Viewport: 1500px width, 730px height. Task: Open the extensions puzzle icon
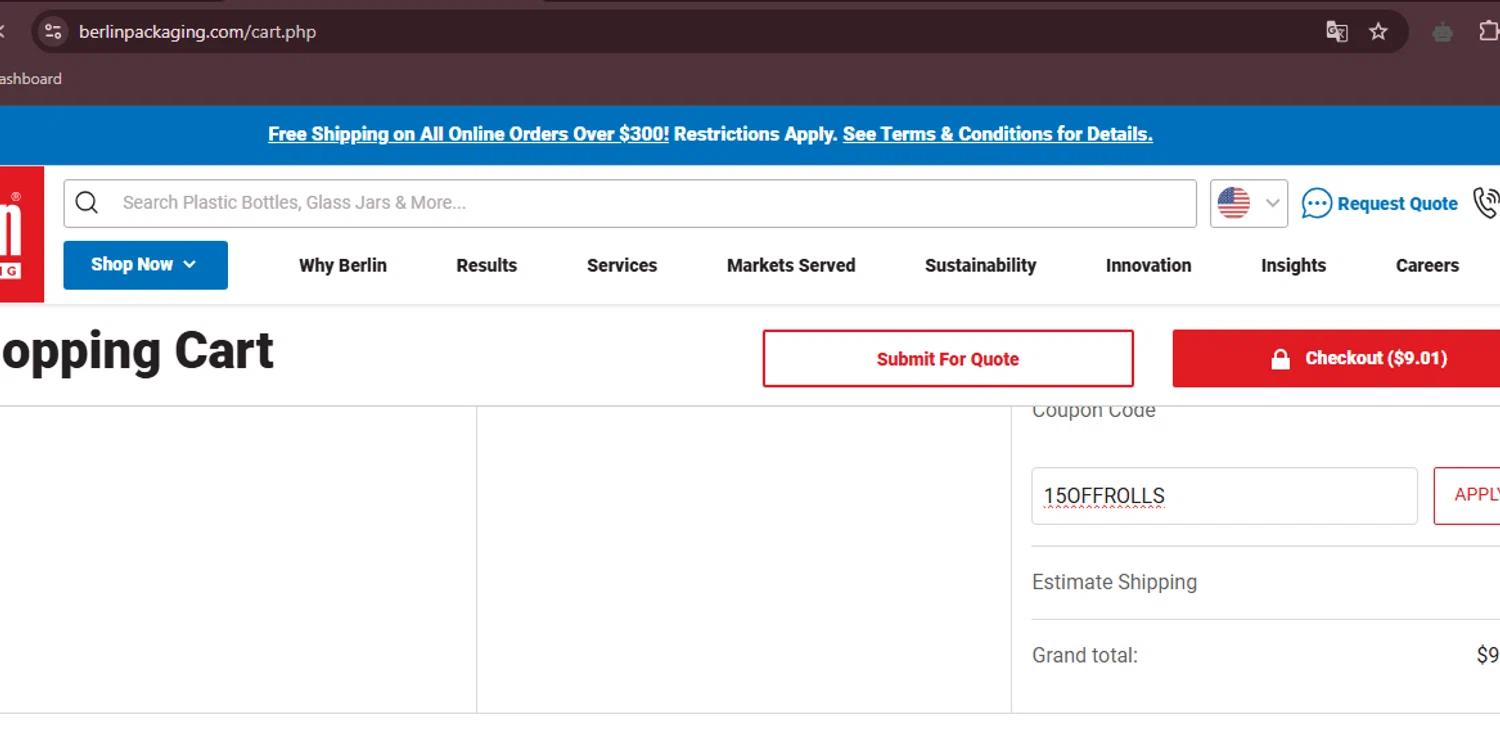pyautogui.click(x=1489, y=31)
